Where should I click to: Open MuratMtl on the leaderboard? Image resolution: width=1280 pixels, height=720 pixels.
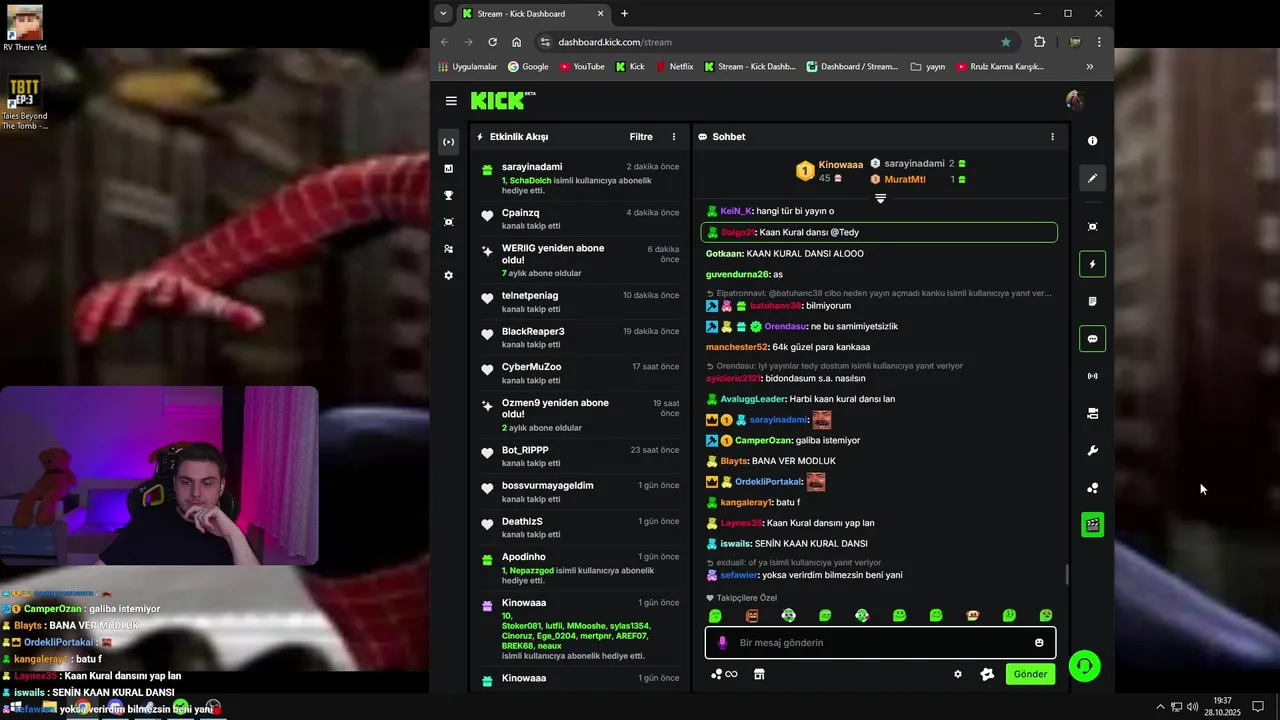point(905,180)
